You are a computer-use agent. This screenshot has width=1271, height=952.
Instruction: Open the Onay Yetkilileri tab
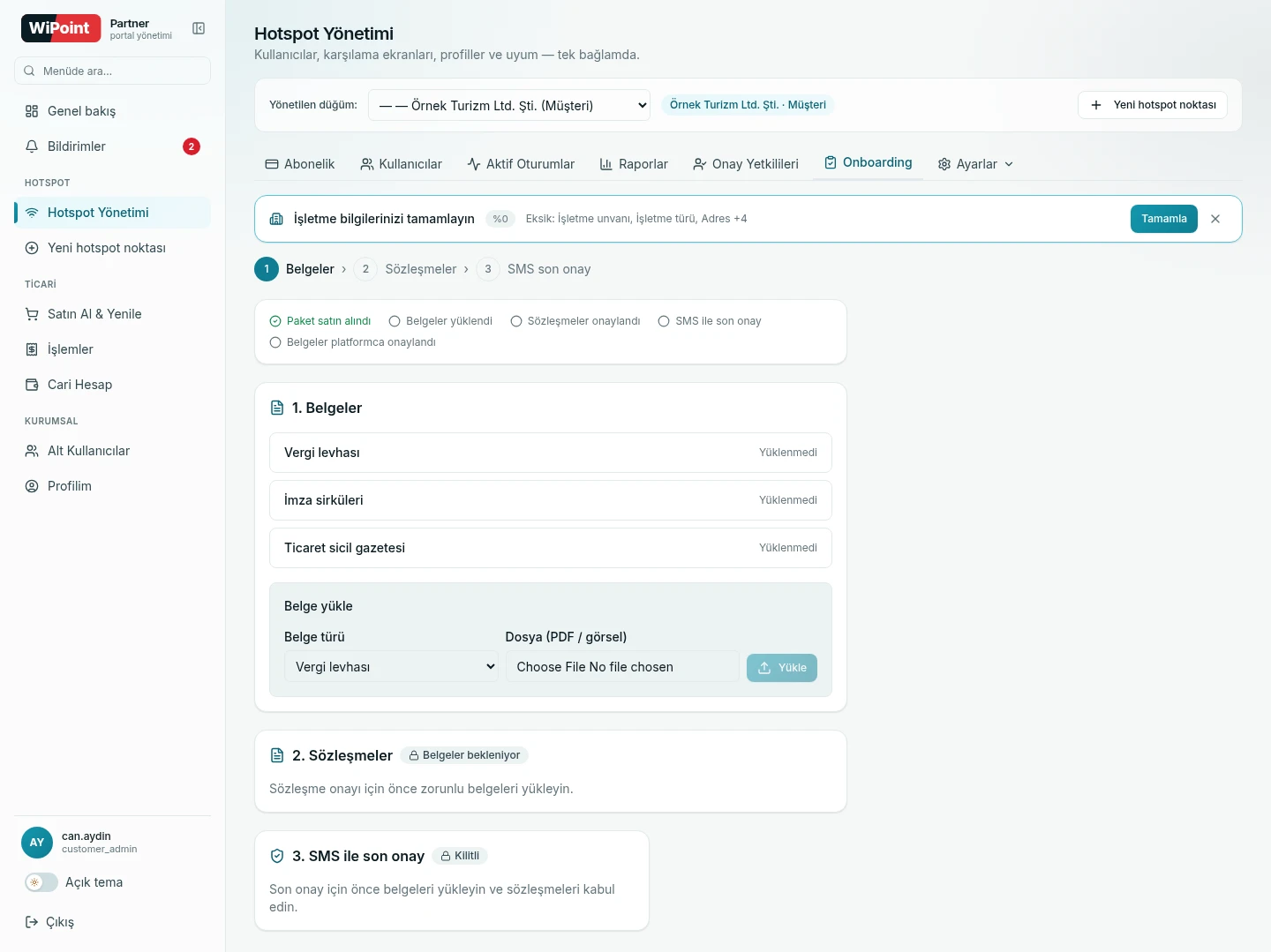point(746,164)
